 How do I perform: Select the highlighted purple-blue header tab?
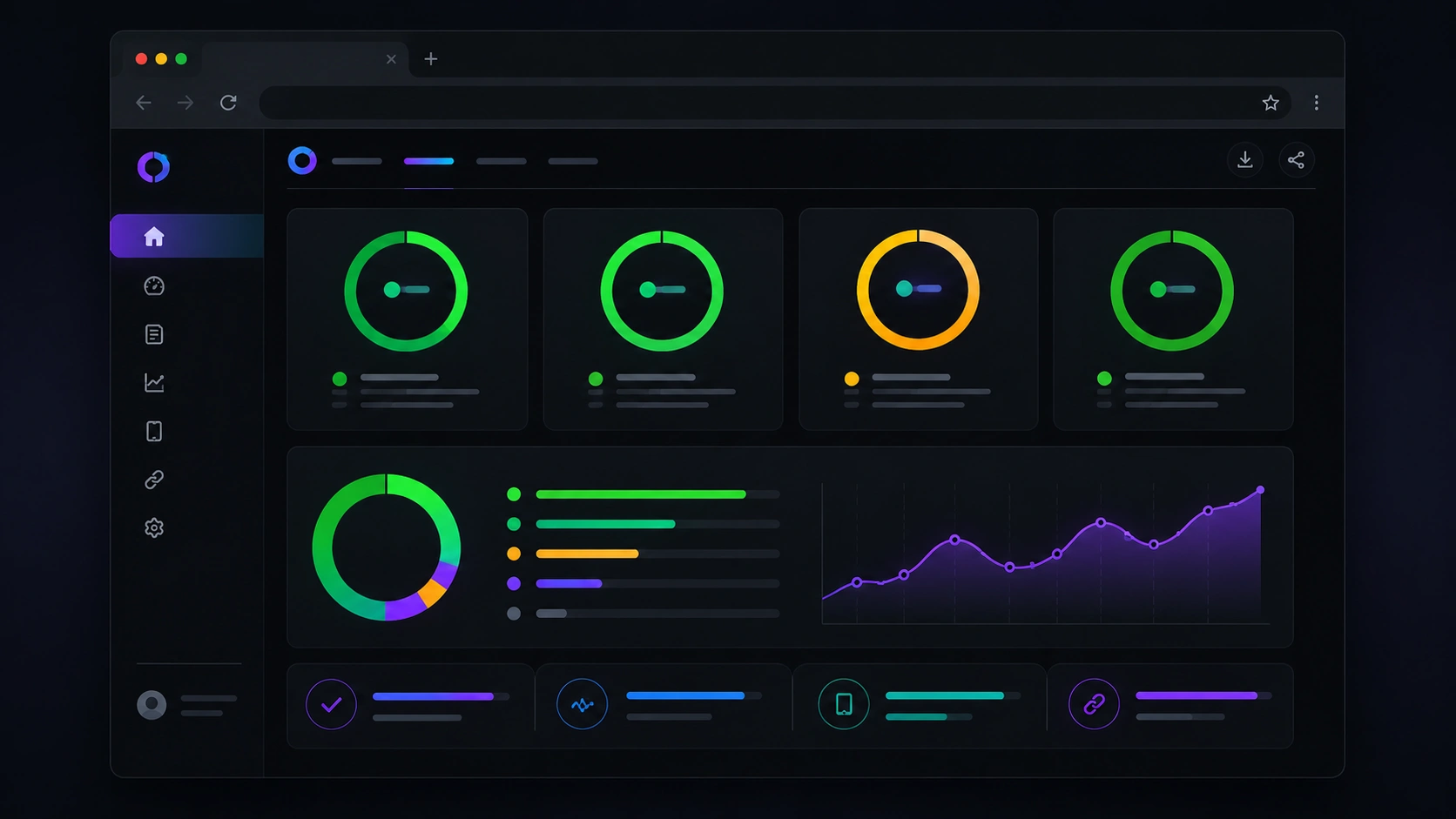428,161
